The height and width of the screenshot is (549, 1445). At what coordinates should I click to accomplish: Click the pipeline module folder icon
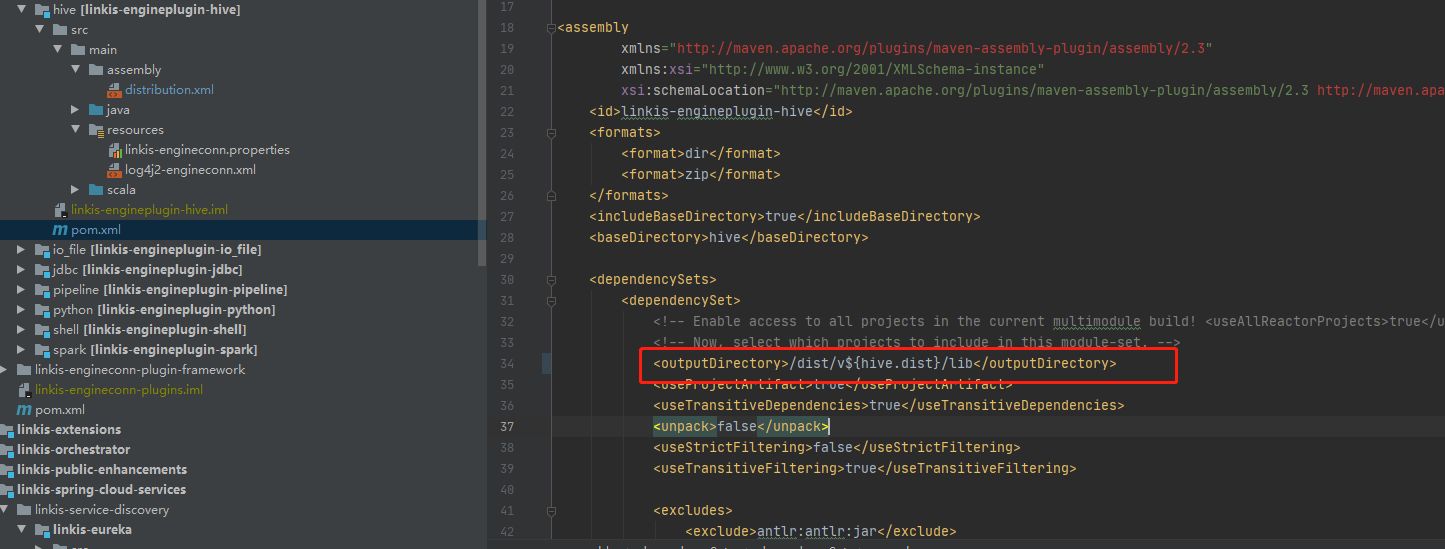point(41,289)
